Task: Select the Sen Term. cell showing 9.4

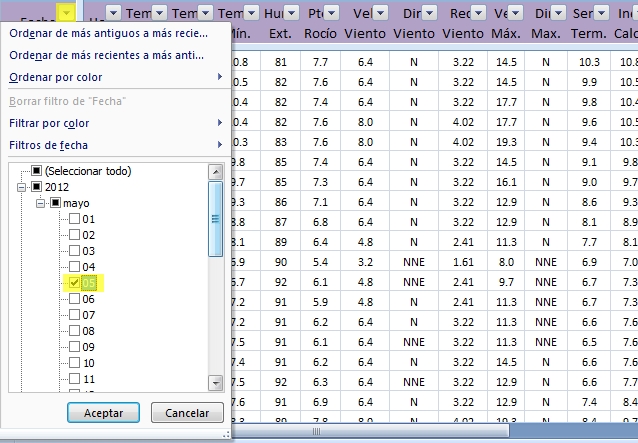Action: pyautogui.click(x=589, y=142)
